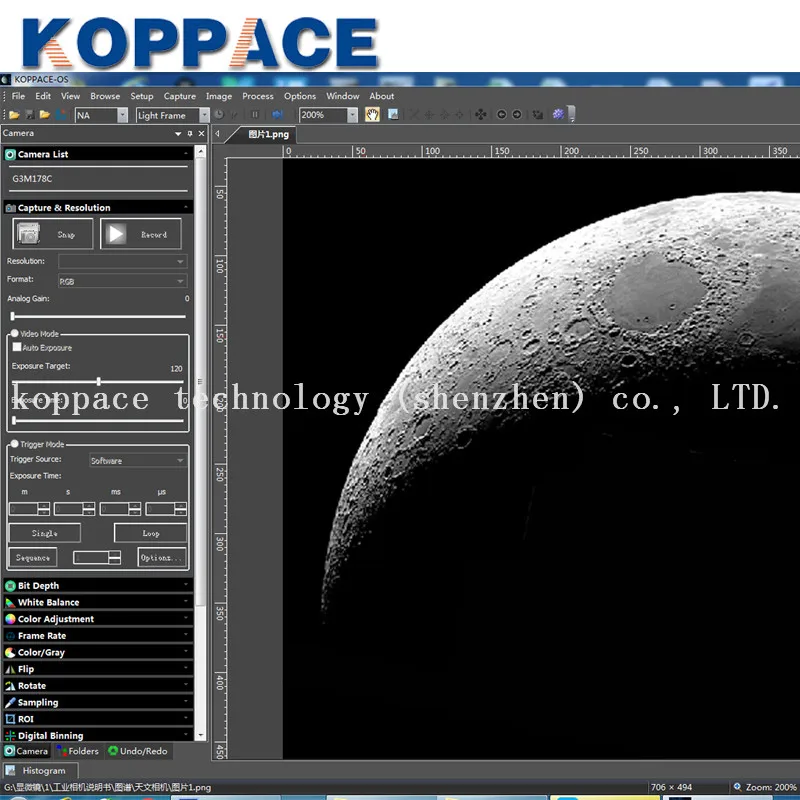Viewport: 800px width, 800px height.
Task: Click the White Balance section icon
Action: point(10,603)
